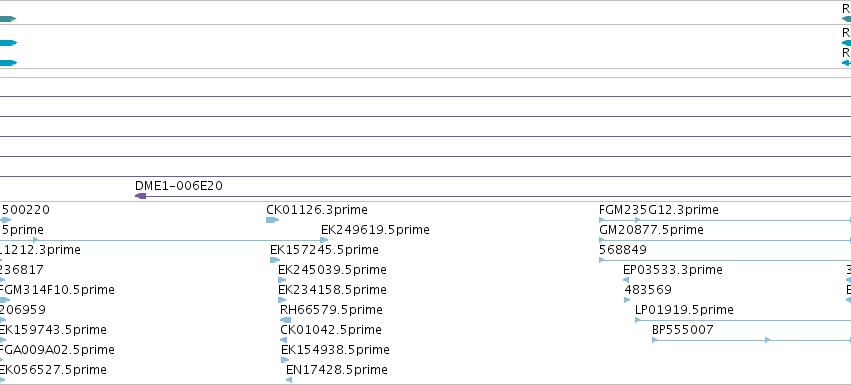Click the EK249619.5prime feature arrow
Screen dimensions: 851x385
coord(325,240)
